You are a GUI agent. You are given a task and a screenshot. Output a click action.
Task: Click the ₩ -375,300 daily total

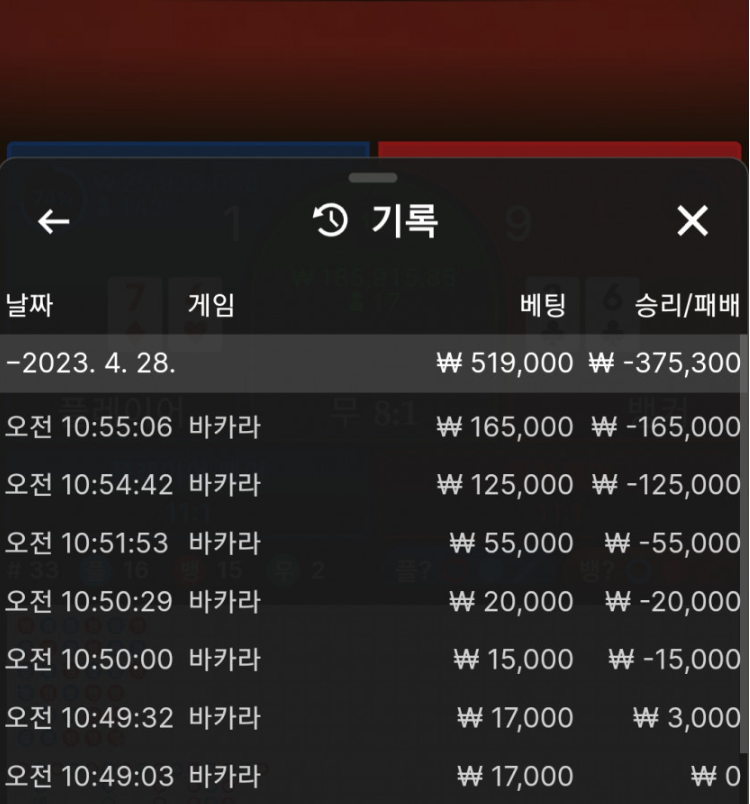click(664, 363)
